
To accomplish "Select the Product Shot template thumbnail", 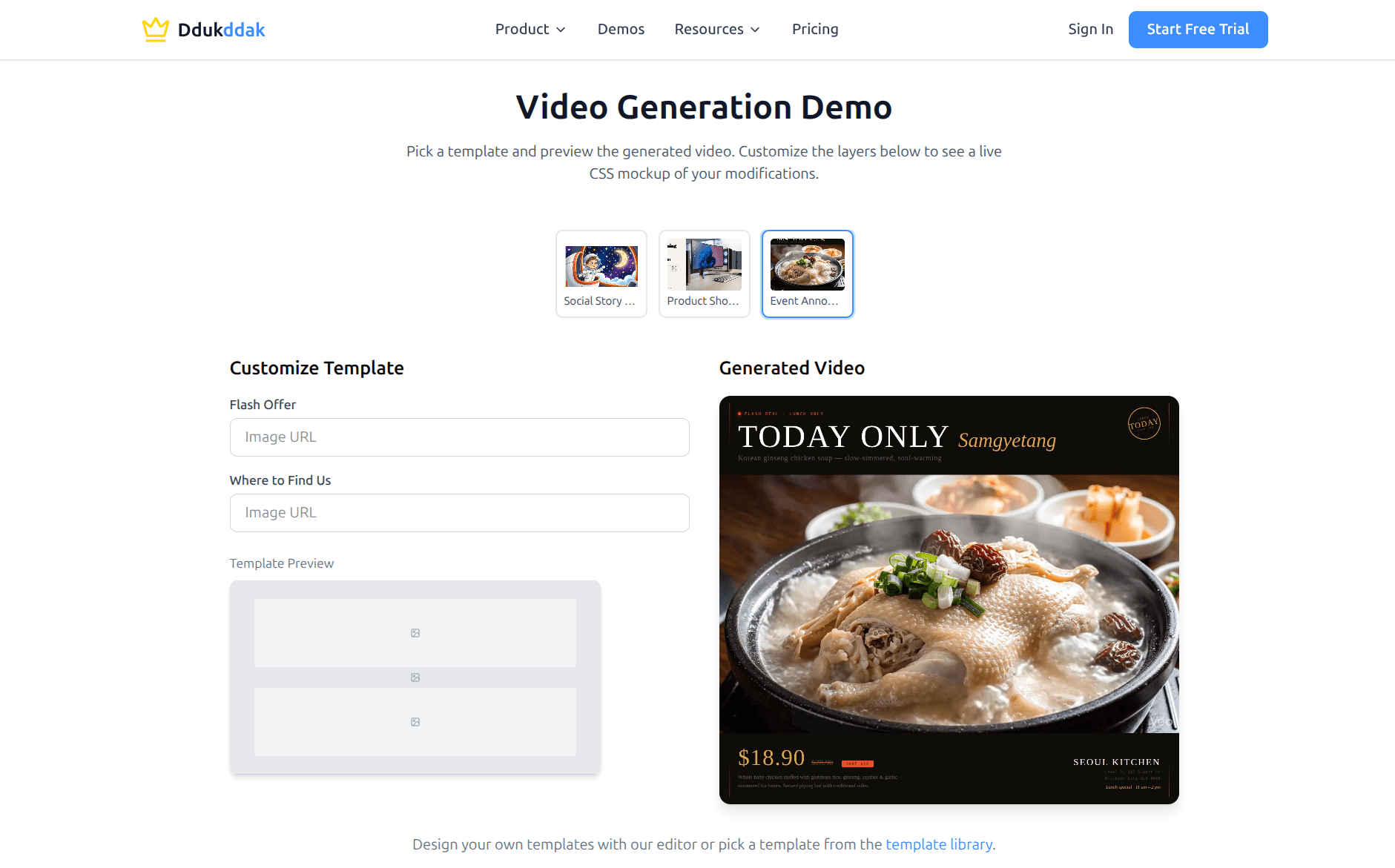I will (704, 274).
